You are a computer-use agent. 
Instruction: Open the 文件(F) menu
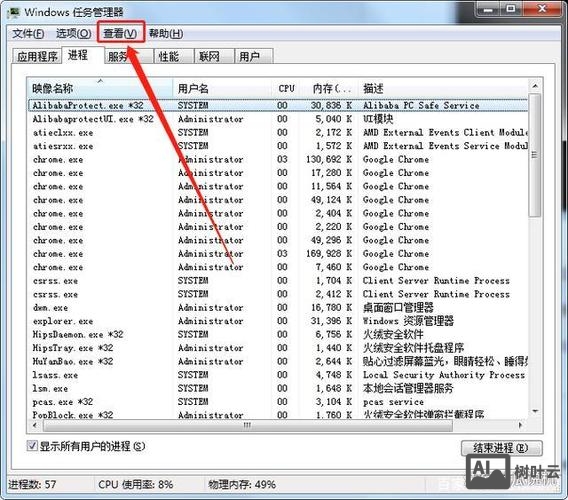[28, 34]
